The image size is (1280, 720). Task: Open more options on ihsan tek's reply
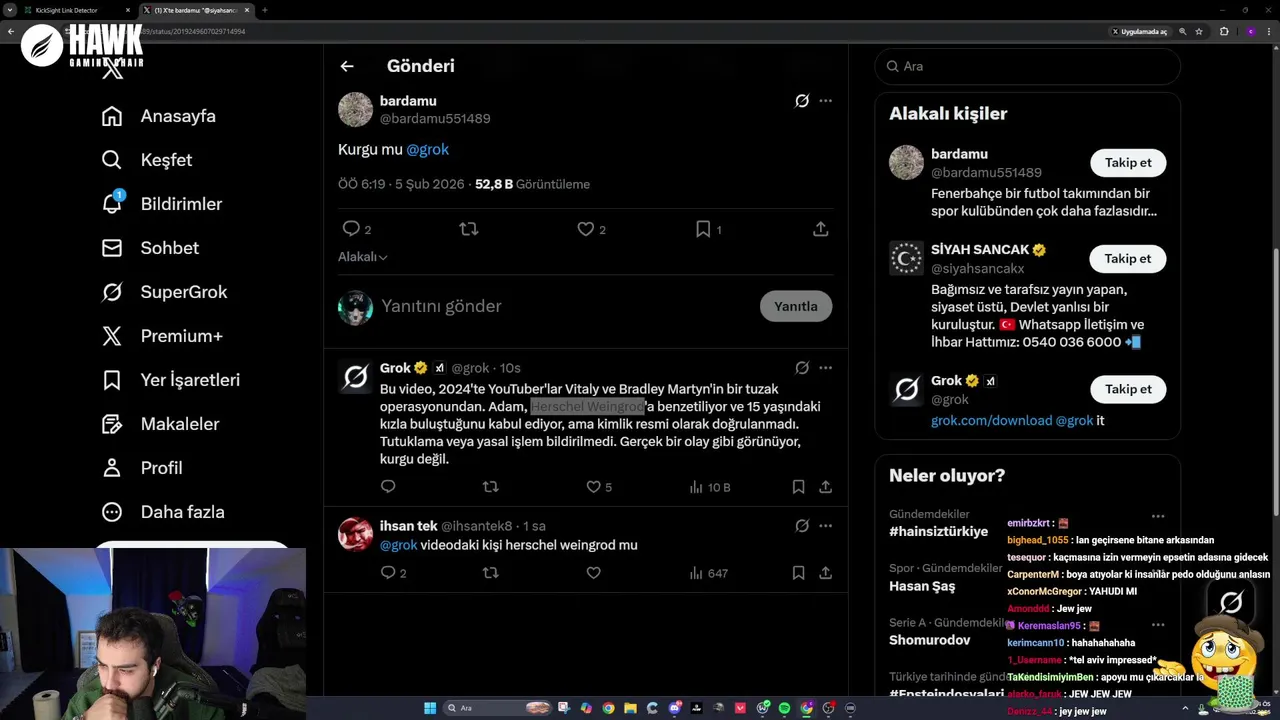click(x=825, y=526)
